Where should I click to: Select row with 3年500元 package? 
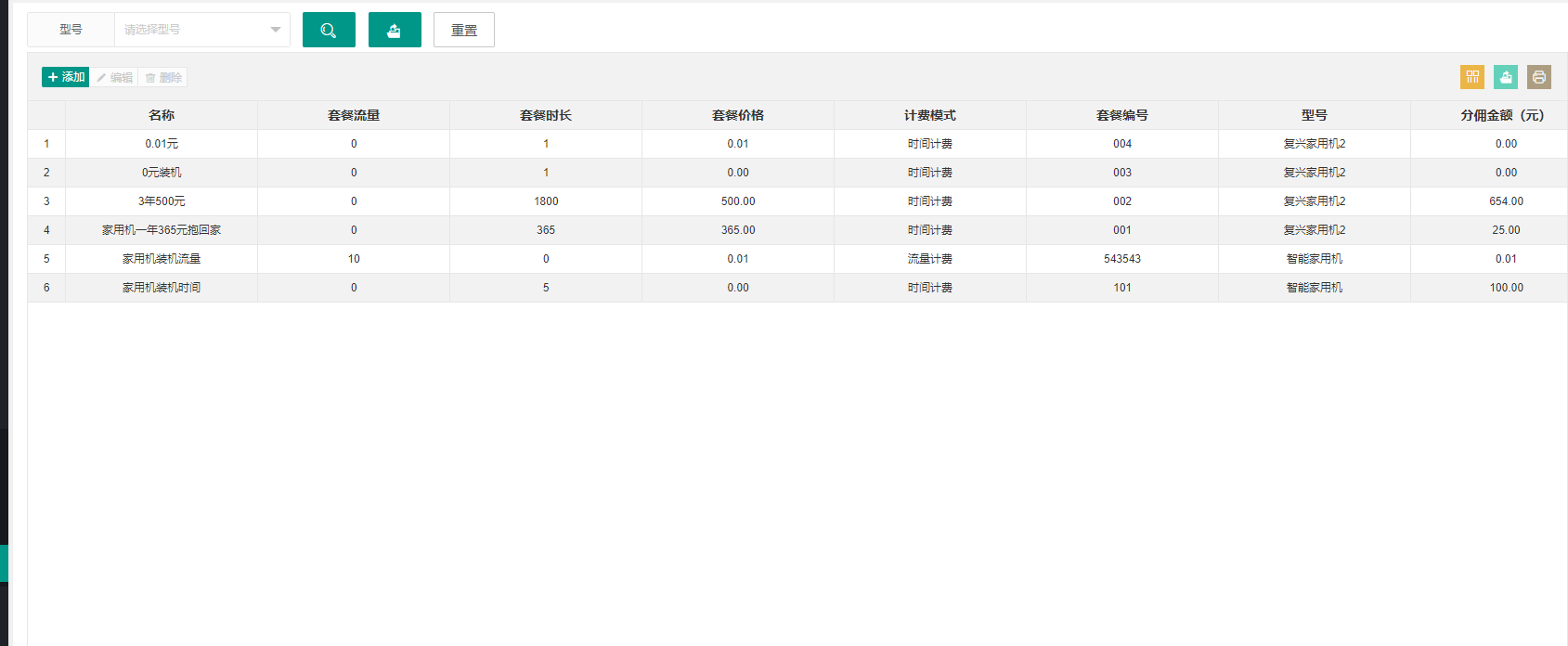point(797,201)
